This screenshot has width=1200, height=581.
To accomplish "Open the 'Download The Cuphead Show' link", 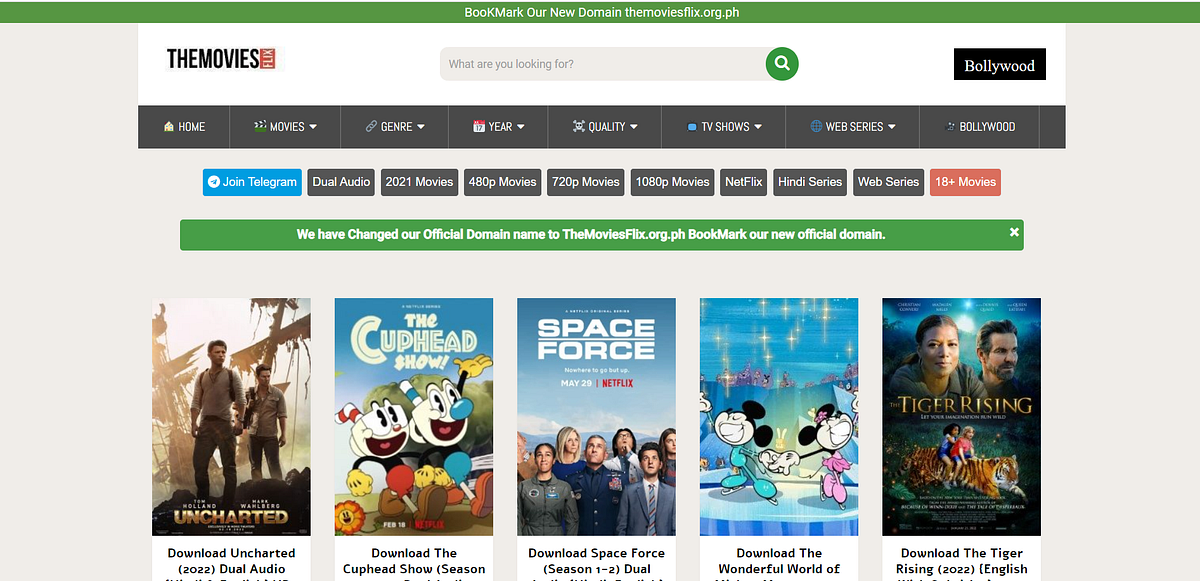I will click(414, 562).
